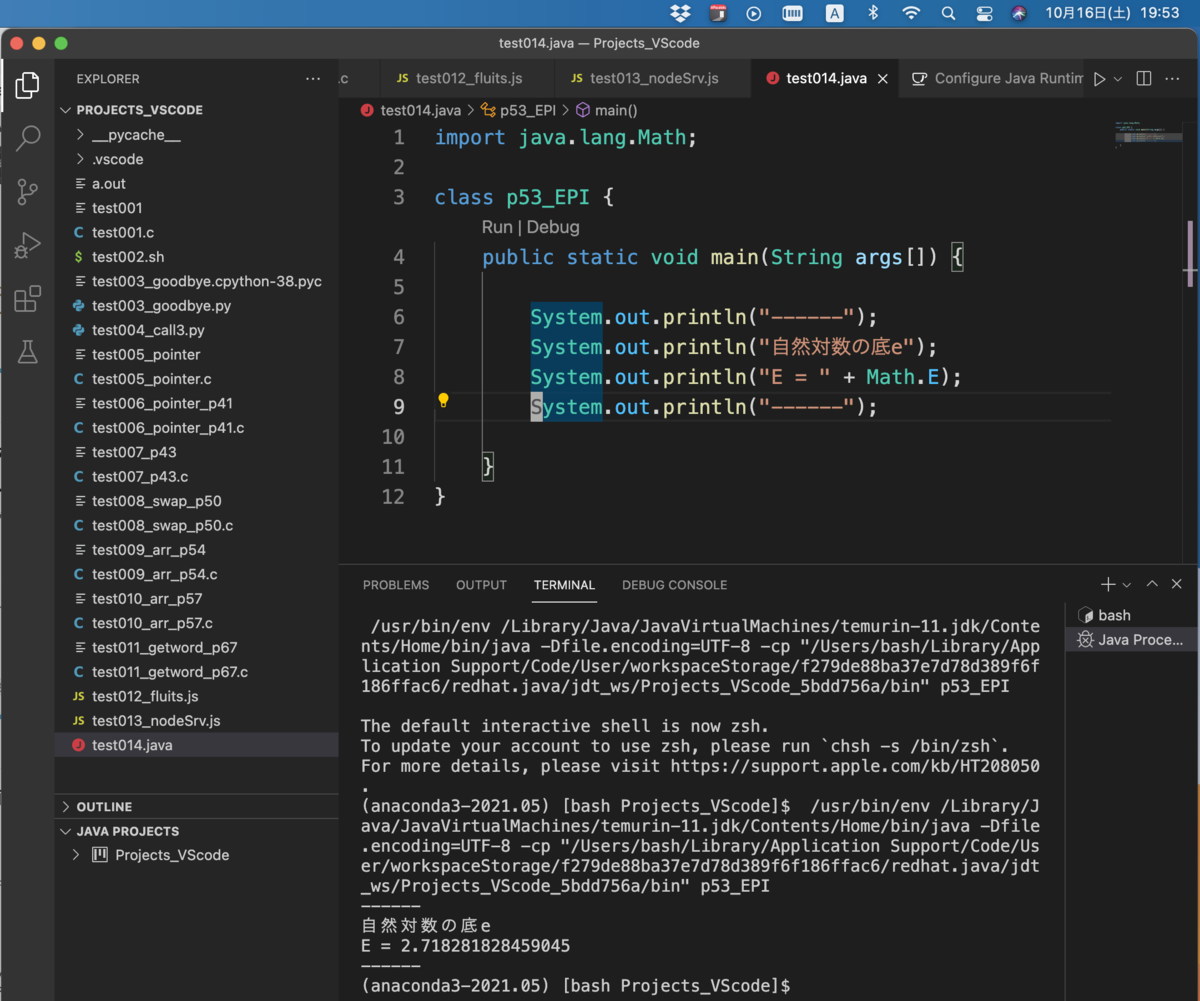Click the Run code lens above main
Screen dimensions: 1200x1001
[x=497, y=227]
